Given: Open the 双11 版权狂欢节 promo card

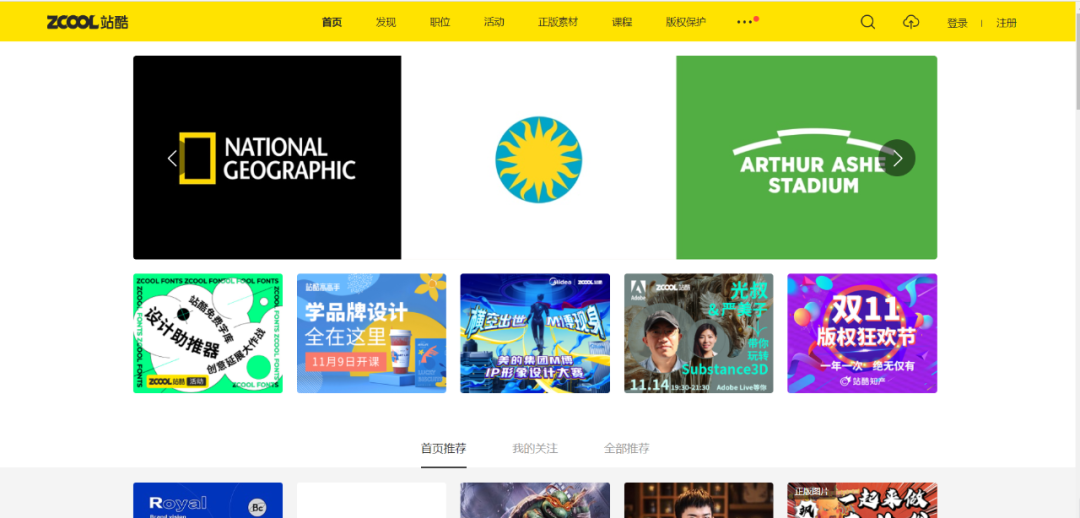Looking at the screenshot, I should point(862,333).
